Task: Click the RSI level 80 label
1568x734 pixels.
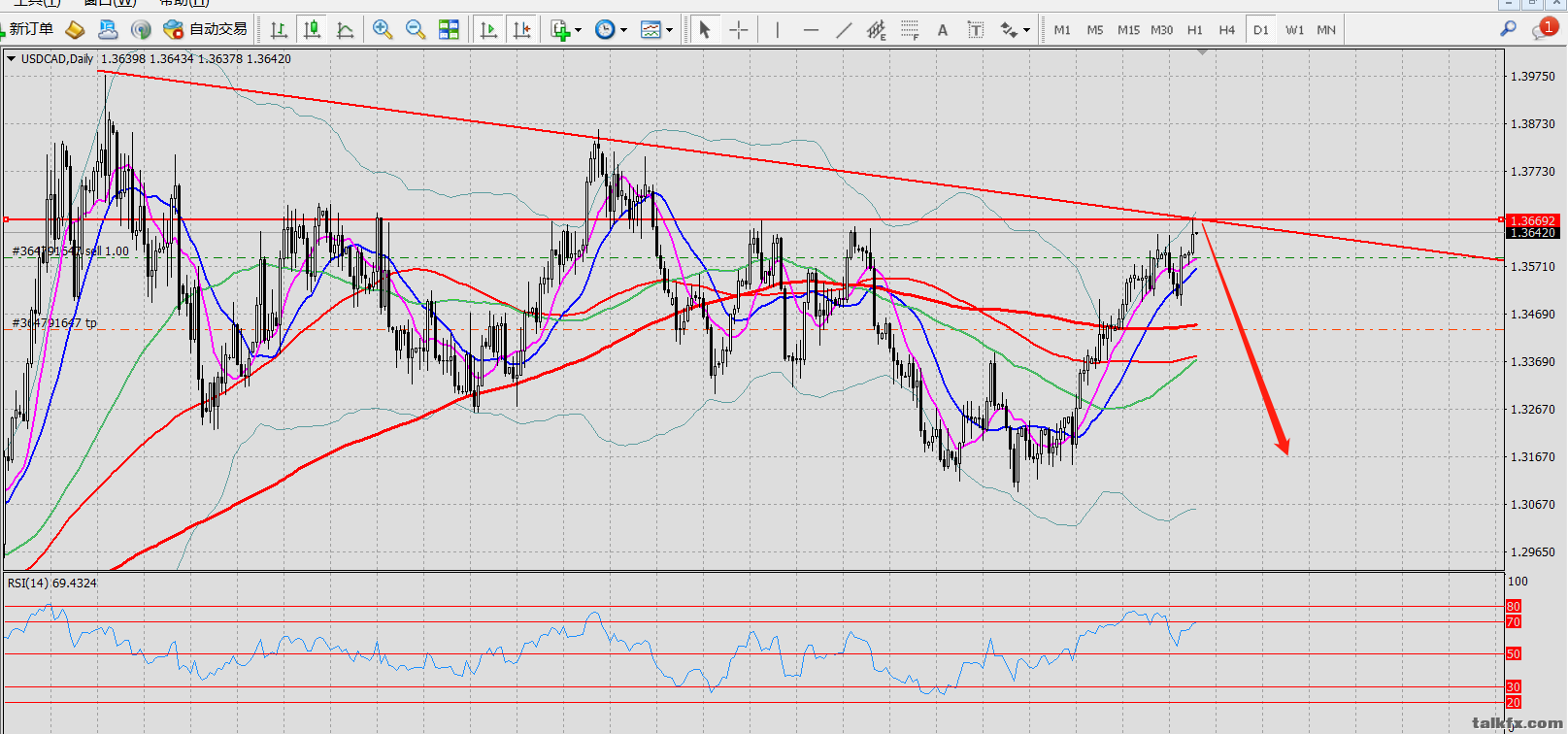Action: tap(1514, 607)
